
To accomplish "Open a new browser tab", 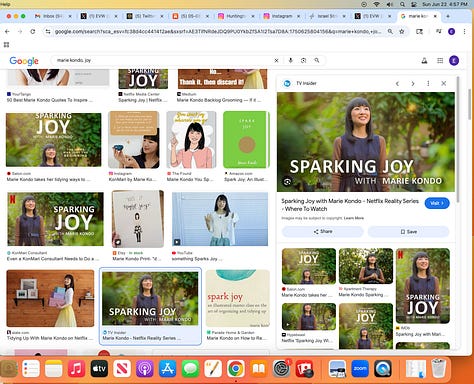I will pos(448,16).
